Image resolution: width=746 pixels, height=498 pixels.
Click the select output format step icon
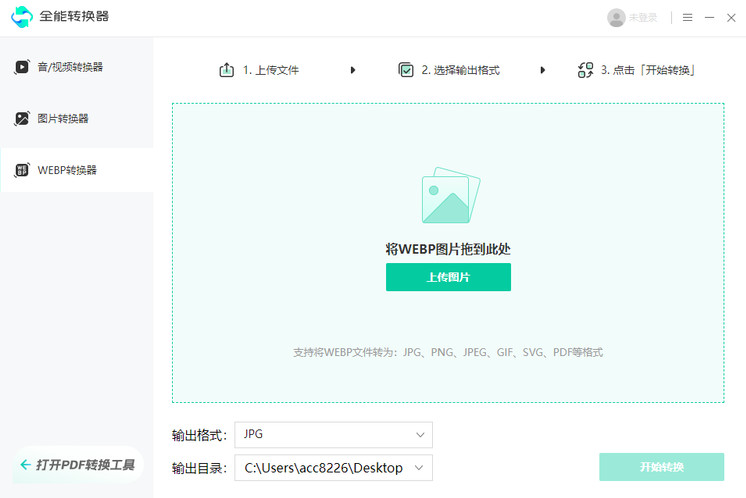click(406, 70)
